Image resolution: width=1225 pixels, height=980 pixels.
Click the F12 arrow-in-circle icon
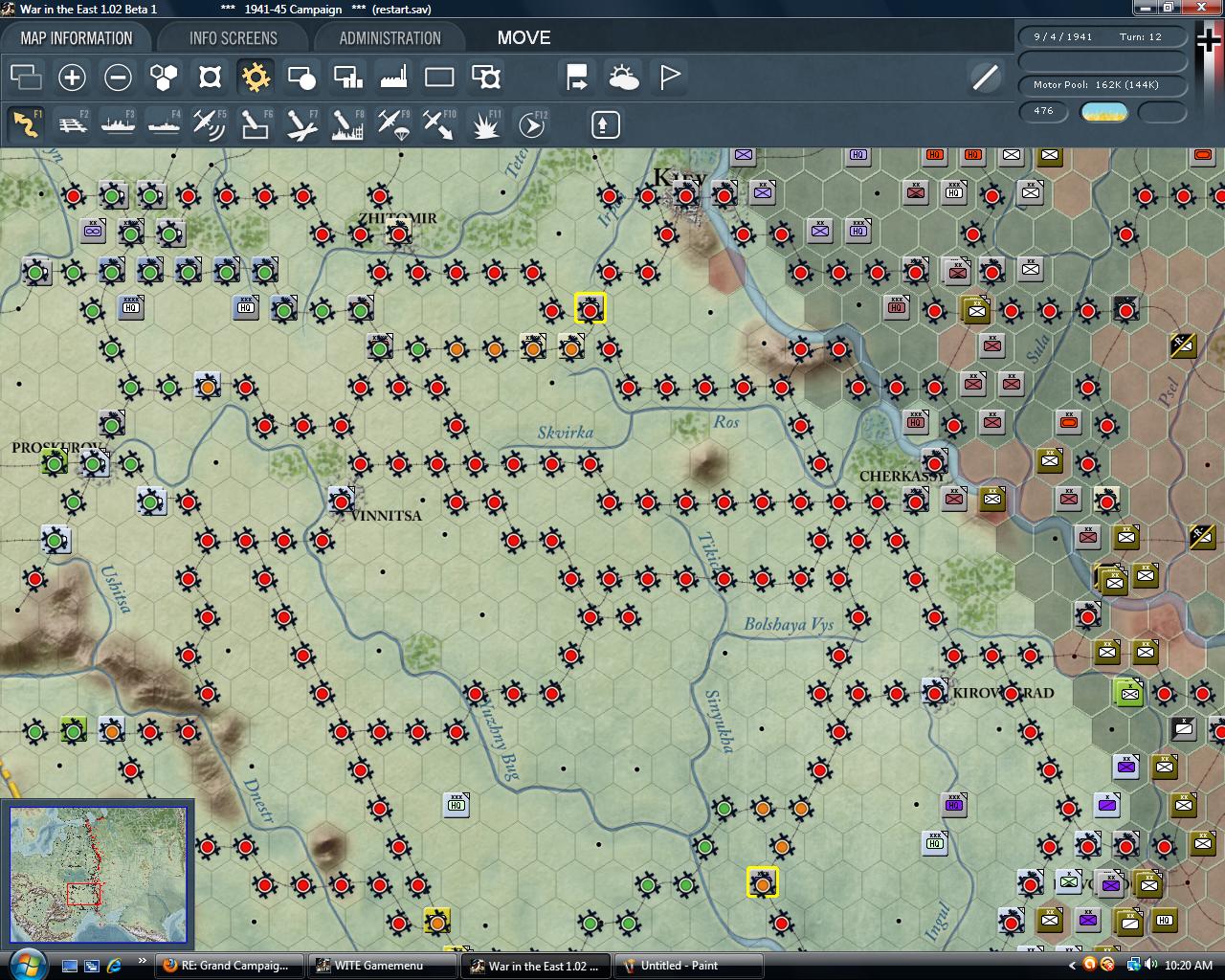click(x=531, y=124)
